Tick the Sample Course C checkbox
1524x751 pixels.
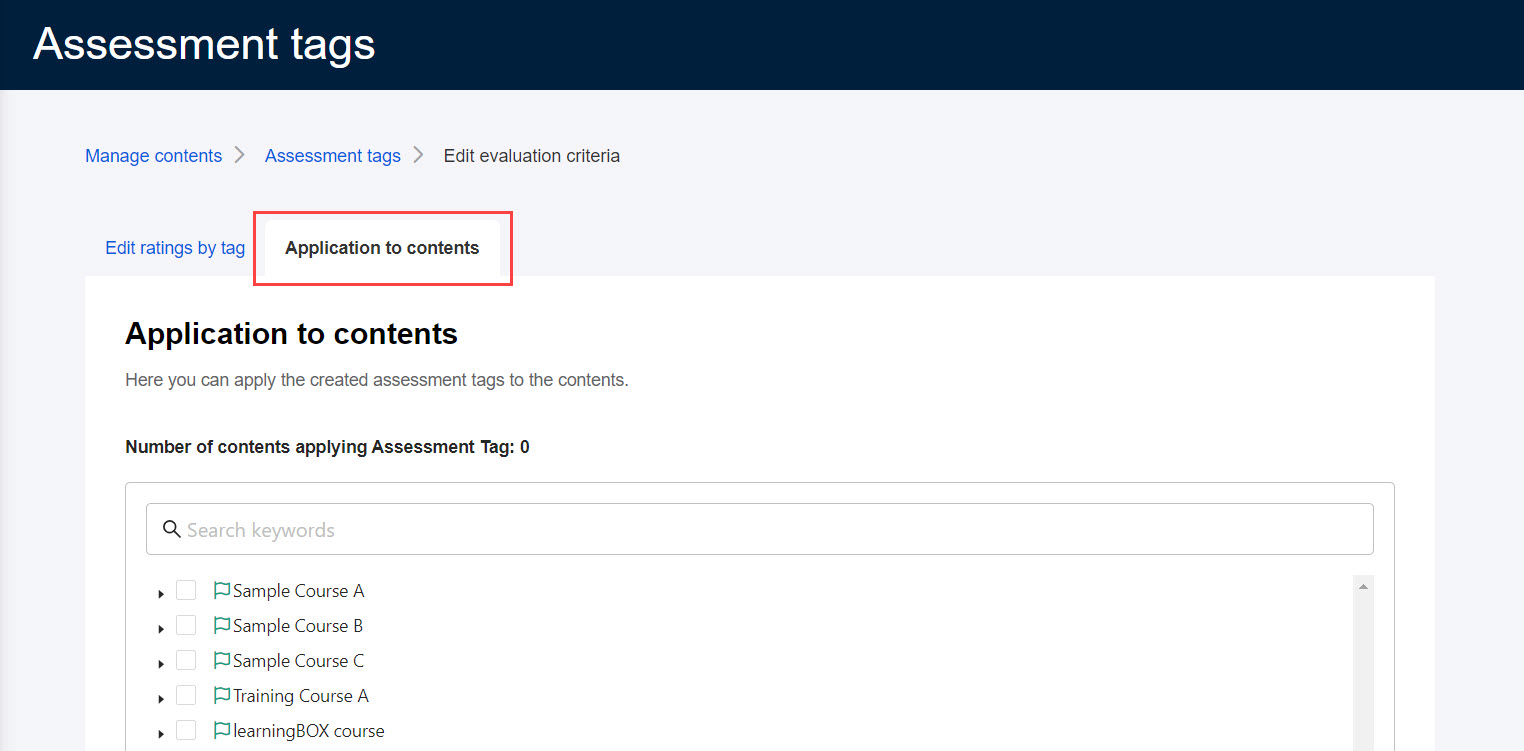tap(186, 660)
